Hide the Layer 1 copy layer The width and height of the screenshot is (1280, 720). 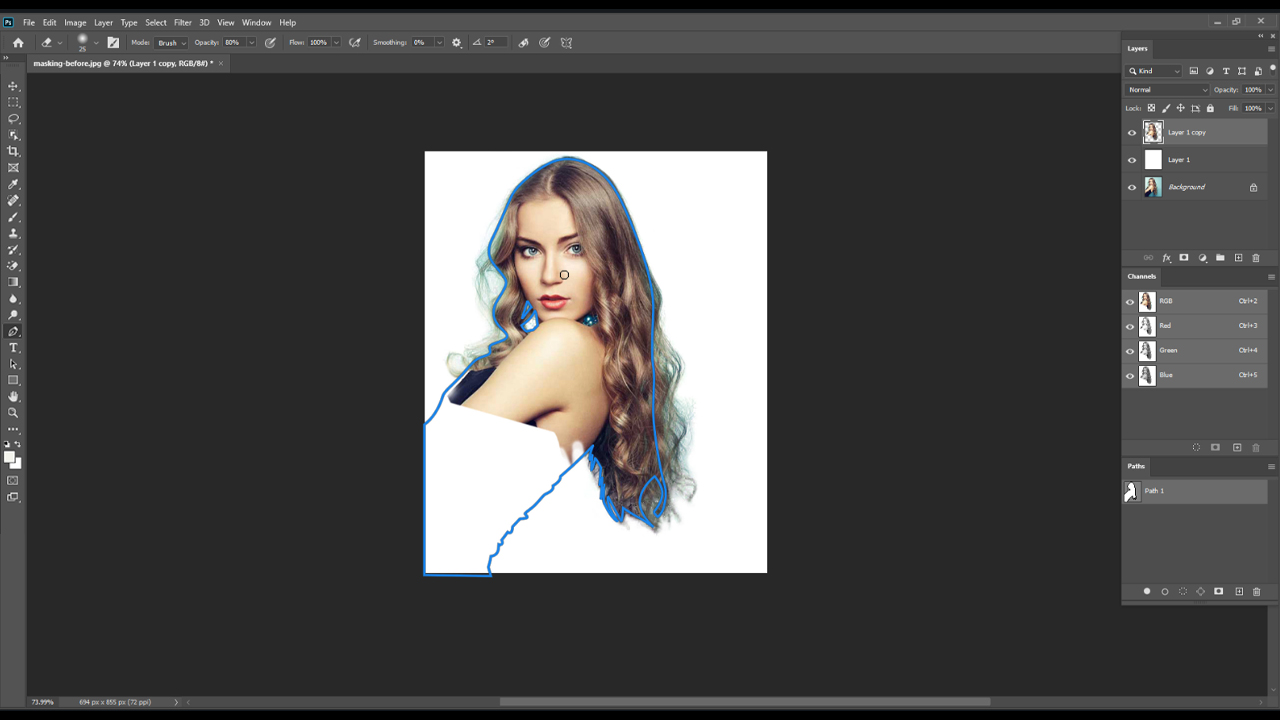(x=1132, y=132)
